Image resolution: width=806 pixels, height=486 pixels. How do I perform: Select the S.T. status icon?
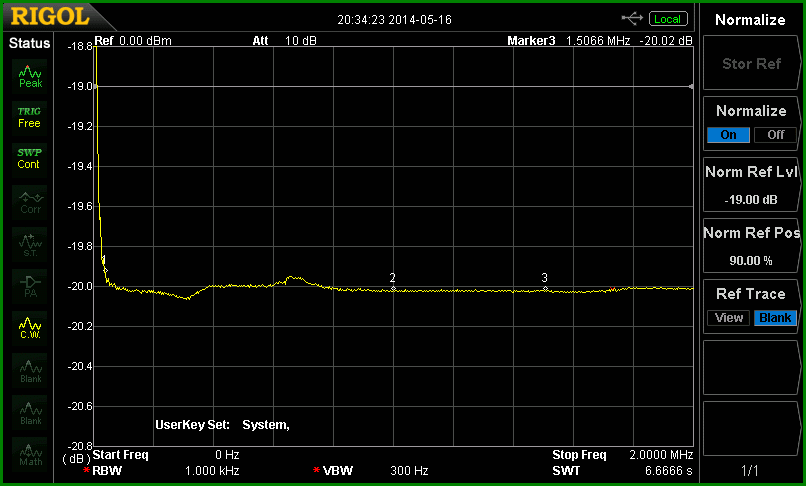(x=30, y=245)
